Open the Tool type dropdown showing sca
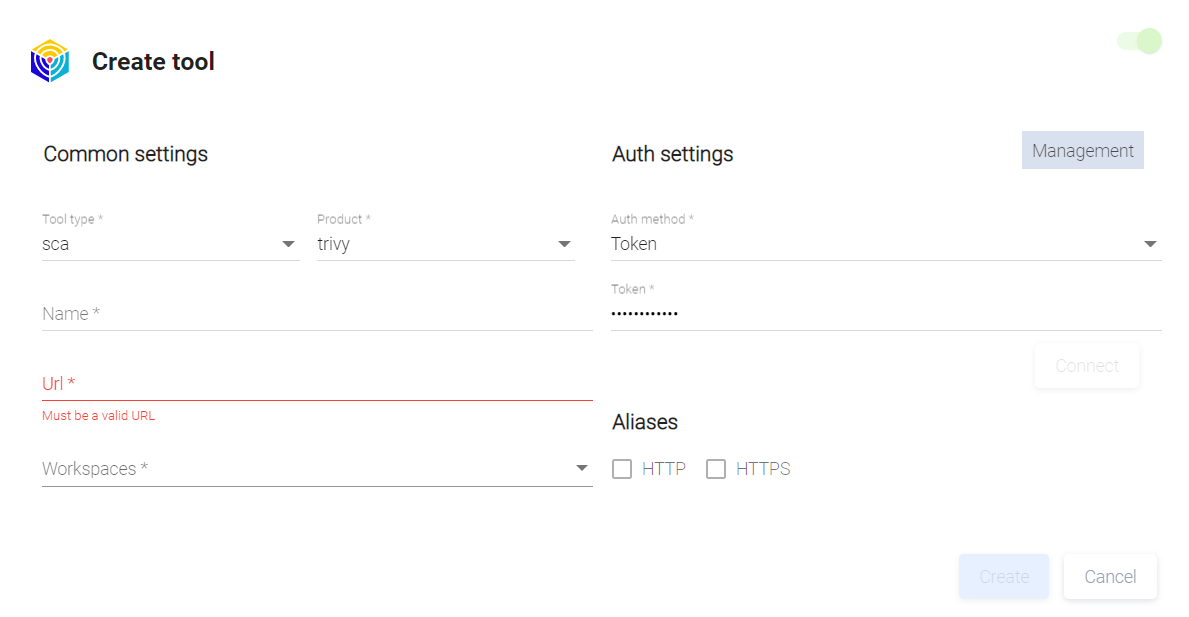 pos(170,244)
